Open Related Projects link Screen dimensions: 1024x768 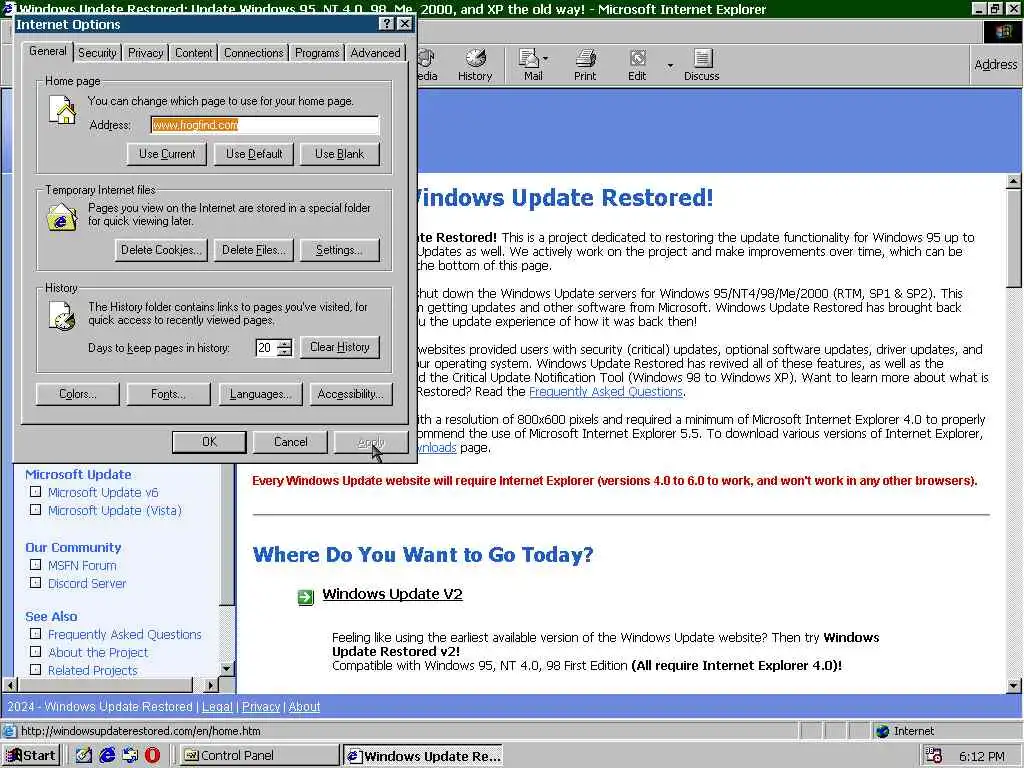click(93, 671)
